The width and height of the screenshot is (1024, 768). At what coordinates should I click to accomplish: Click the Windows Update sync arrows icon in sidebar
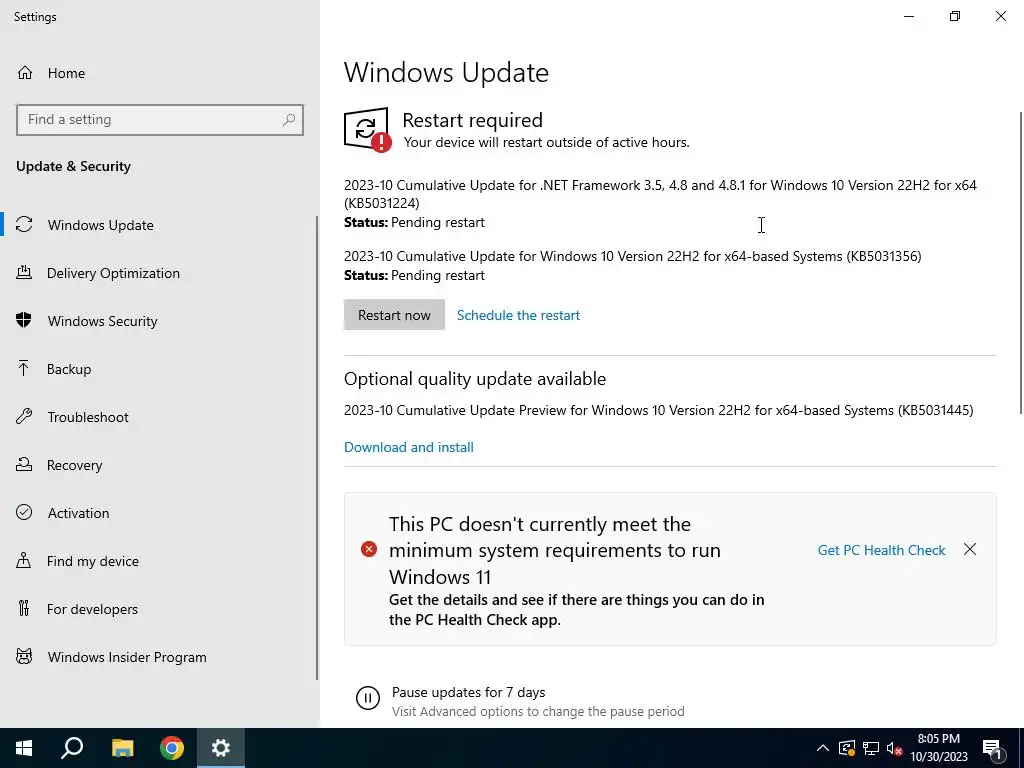(x=24, y=225)
